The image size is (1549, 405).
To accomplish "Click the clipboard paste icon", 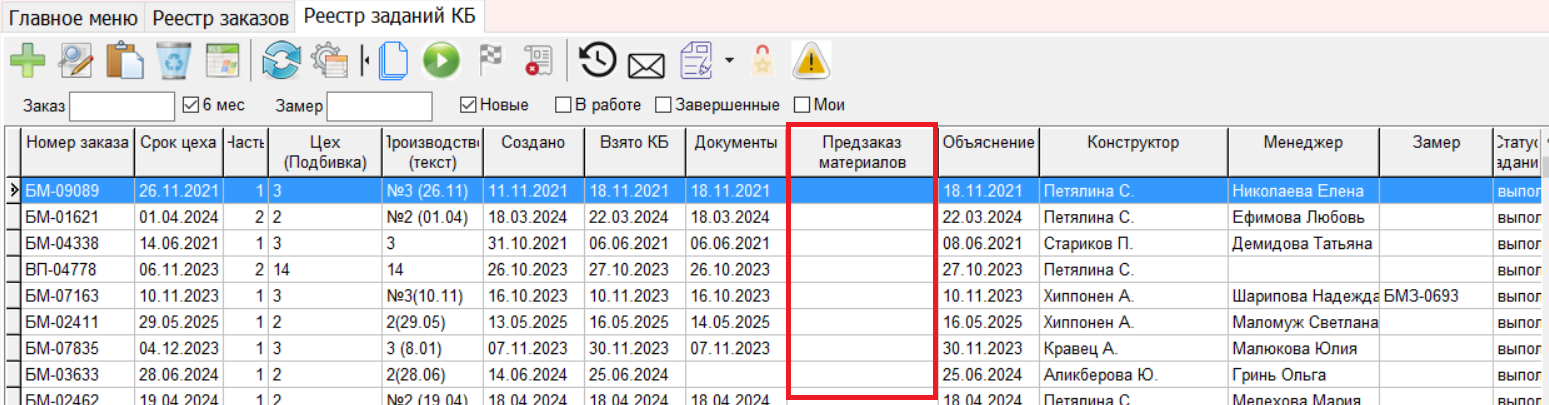I will (125, 61).
